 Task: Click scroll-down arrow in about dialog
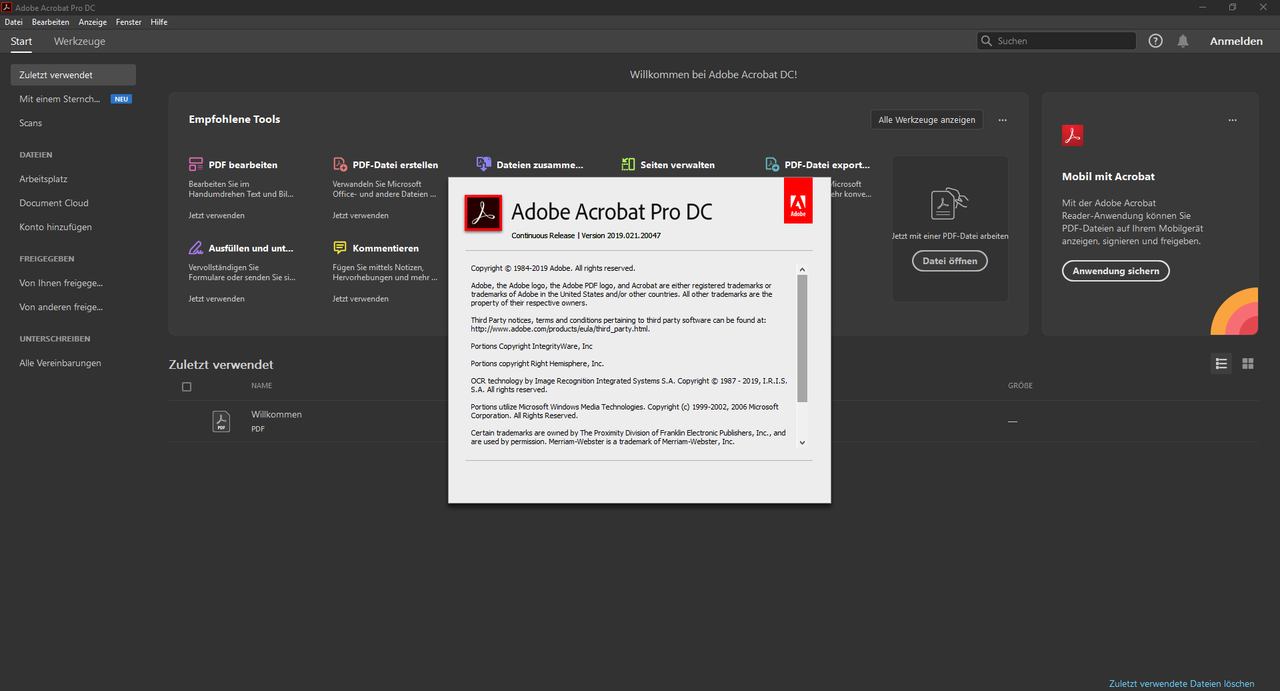pos(802,442)
